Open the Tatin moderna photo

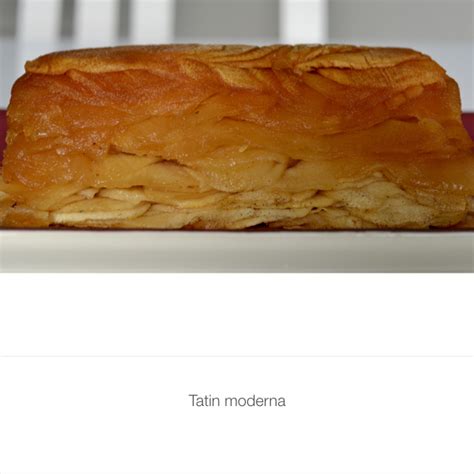[x=237, y=136]
